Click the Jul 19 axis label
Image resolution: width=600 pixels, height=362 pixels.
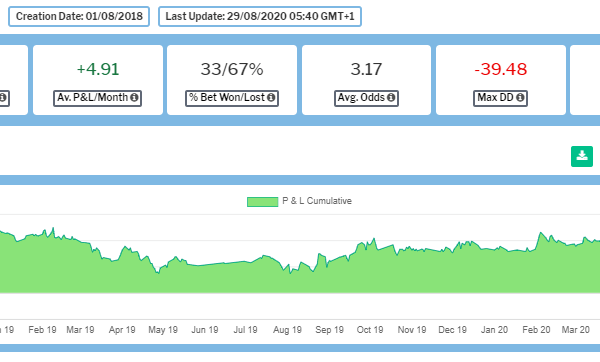click(245, 330)
